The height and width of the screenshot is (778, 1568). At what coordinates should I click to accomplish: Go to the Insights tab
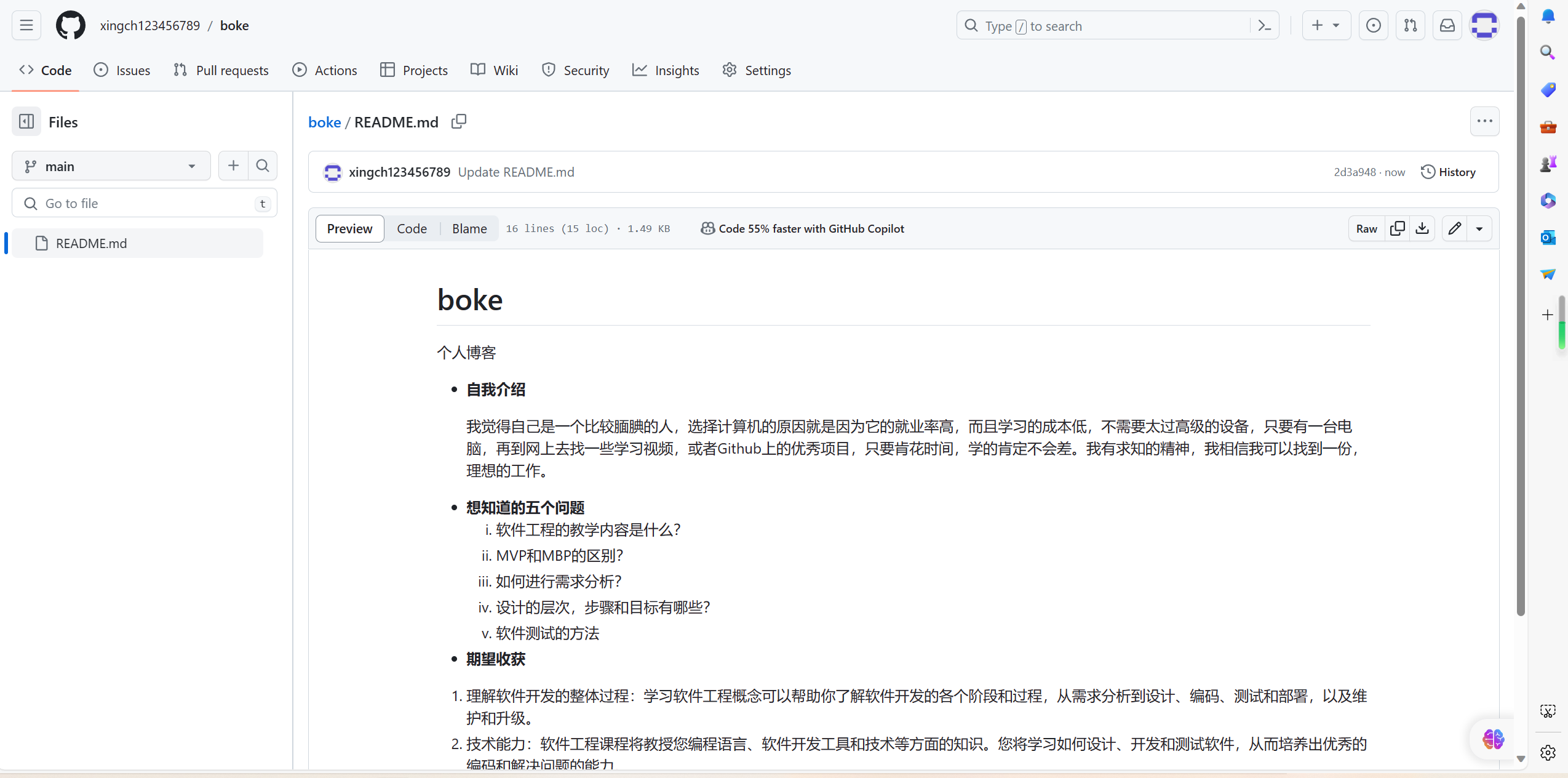pyautogui.click(x=666, y=70)
